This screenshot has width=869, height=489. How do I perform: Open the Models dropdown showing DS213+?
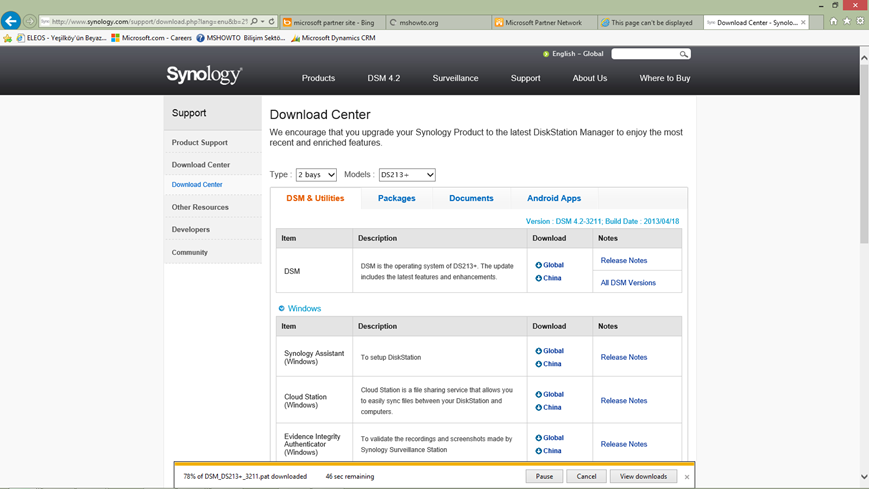point(407,175)
